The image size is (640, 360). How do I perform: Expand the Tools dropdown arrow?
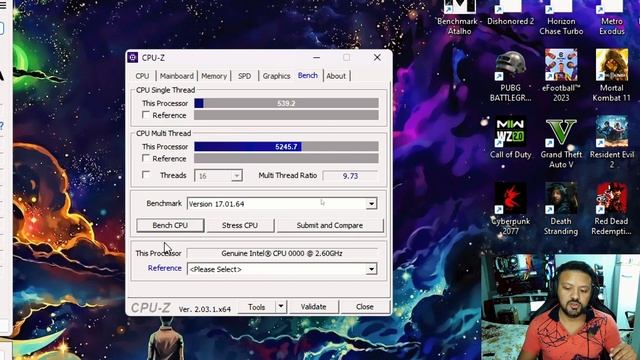click(x=281, y=307)
